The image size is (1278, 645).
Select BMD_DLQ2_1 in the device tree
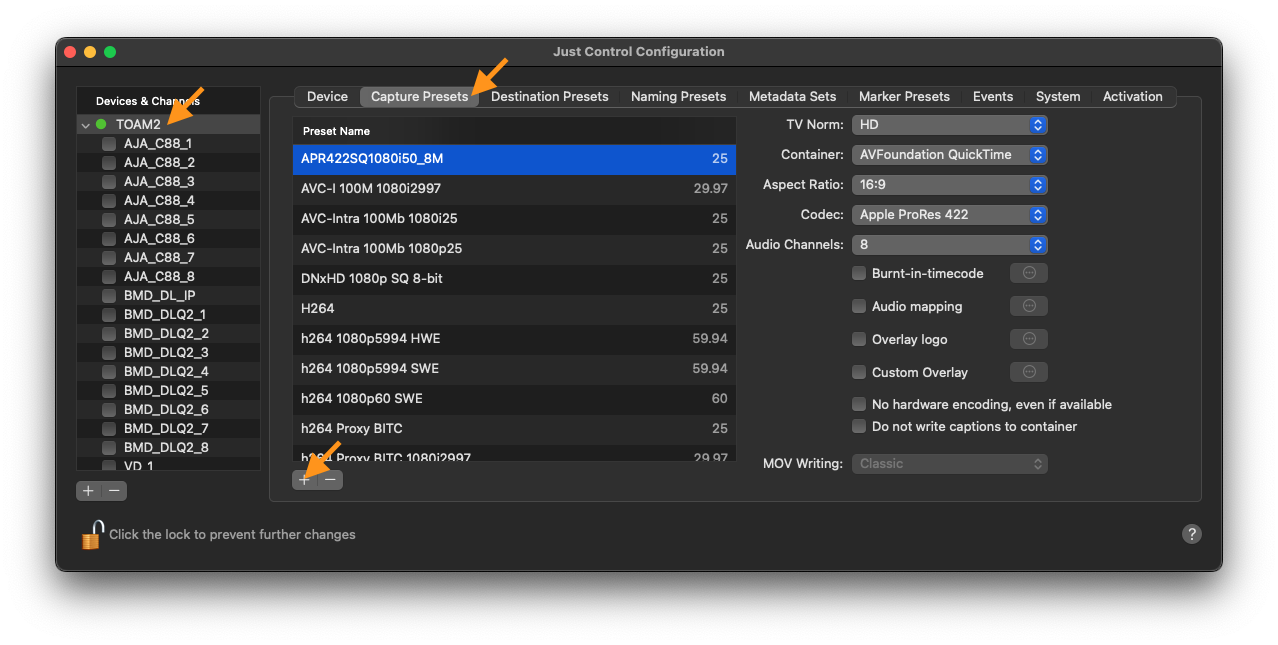coord(168,315)
